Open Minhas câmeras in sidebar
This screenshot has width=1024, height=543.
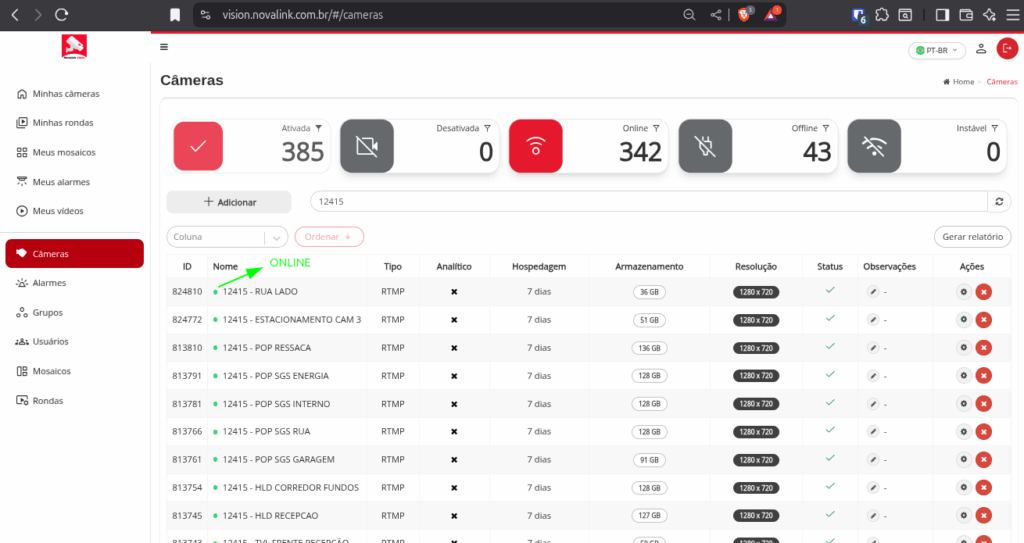pos(65,94)
